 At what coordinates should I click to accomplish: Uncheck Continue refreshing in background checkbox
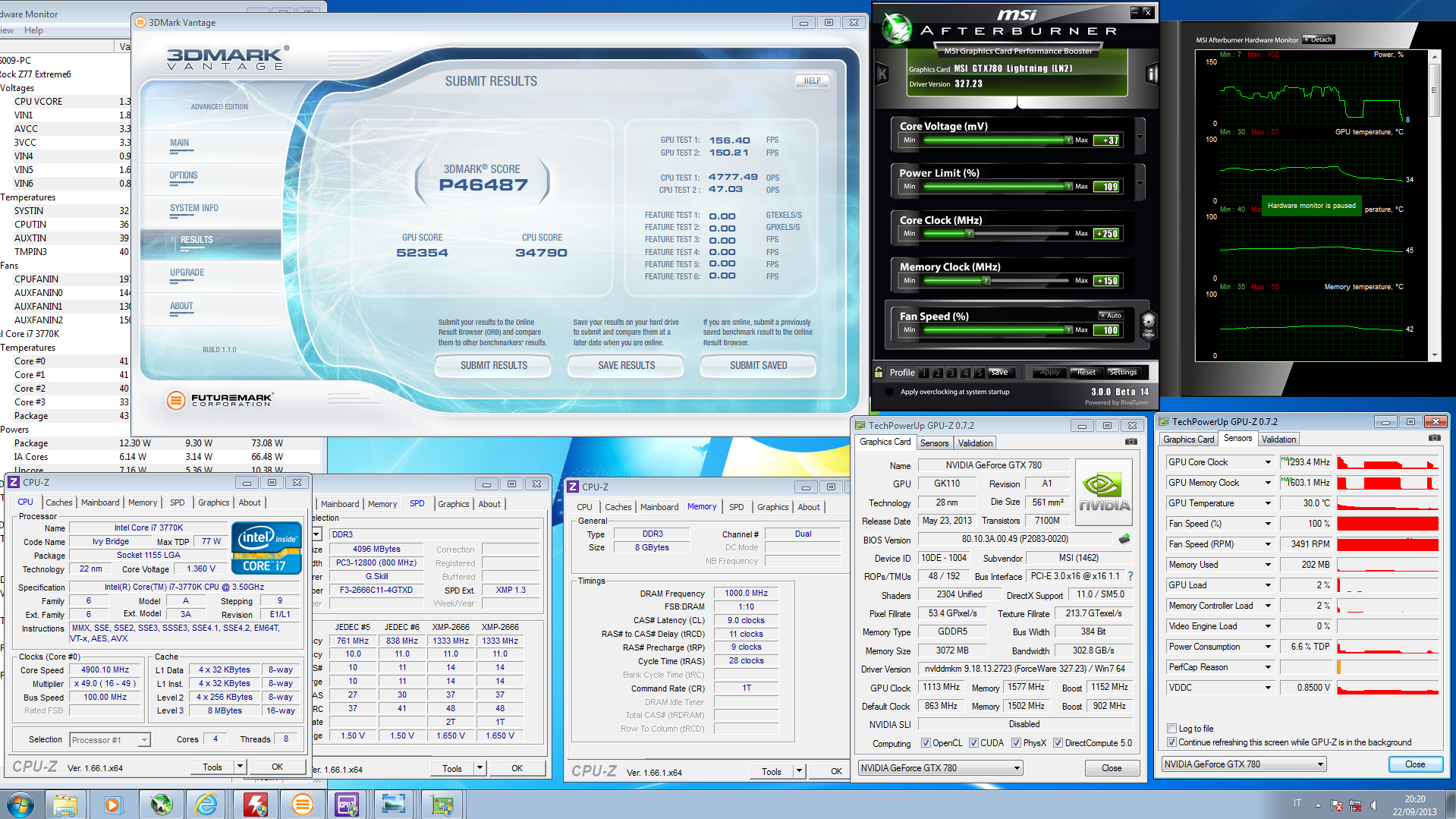(1172, 742)
